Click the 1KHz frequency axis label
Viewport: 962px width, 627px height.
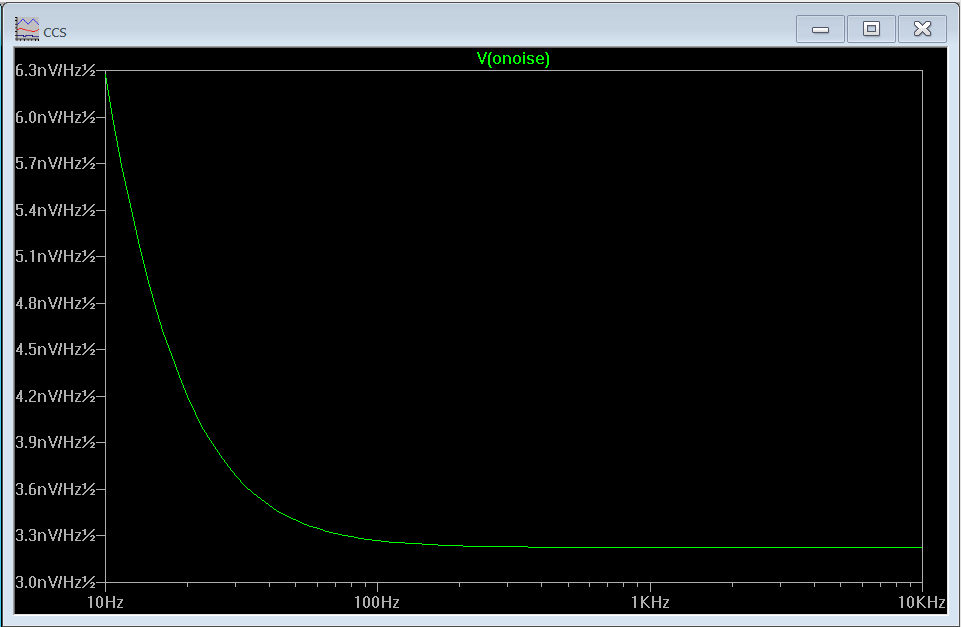coord(650,602)
